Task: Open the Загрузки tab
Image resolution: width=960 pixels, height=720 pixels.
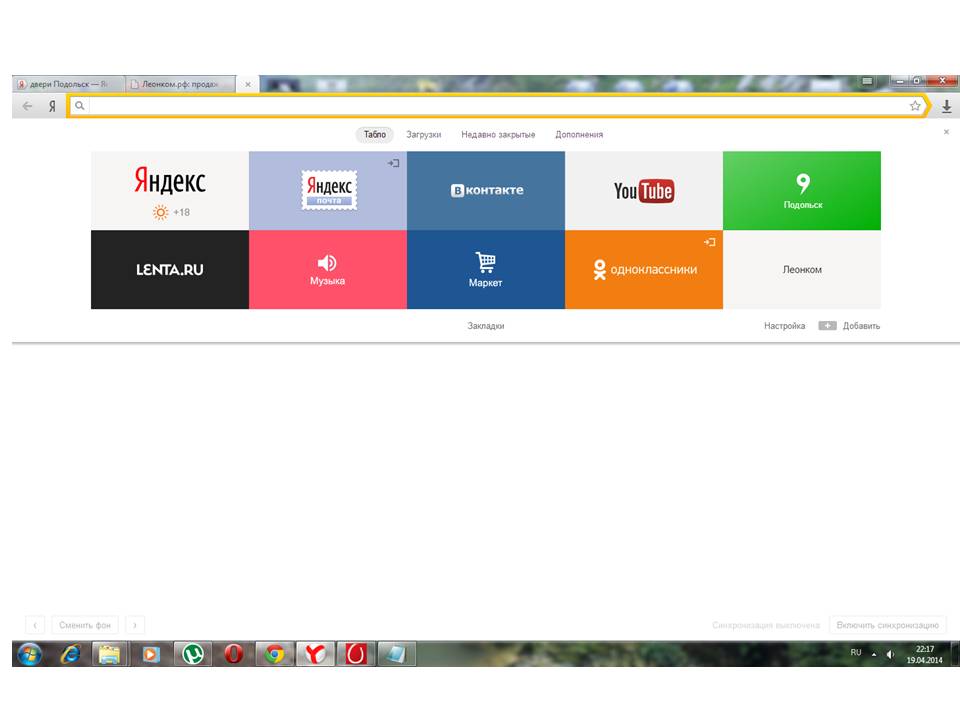Action: click(x=424, y=134)
